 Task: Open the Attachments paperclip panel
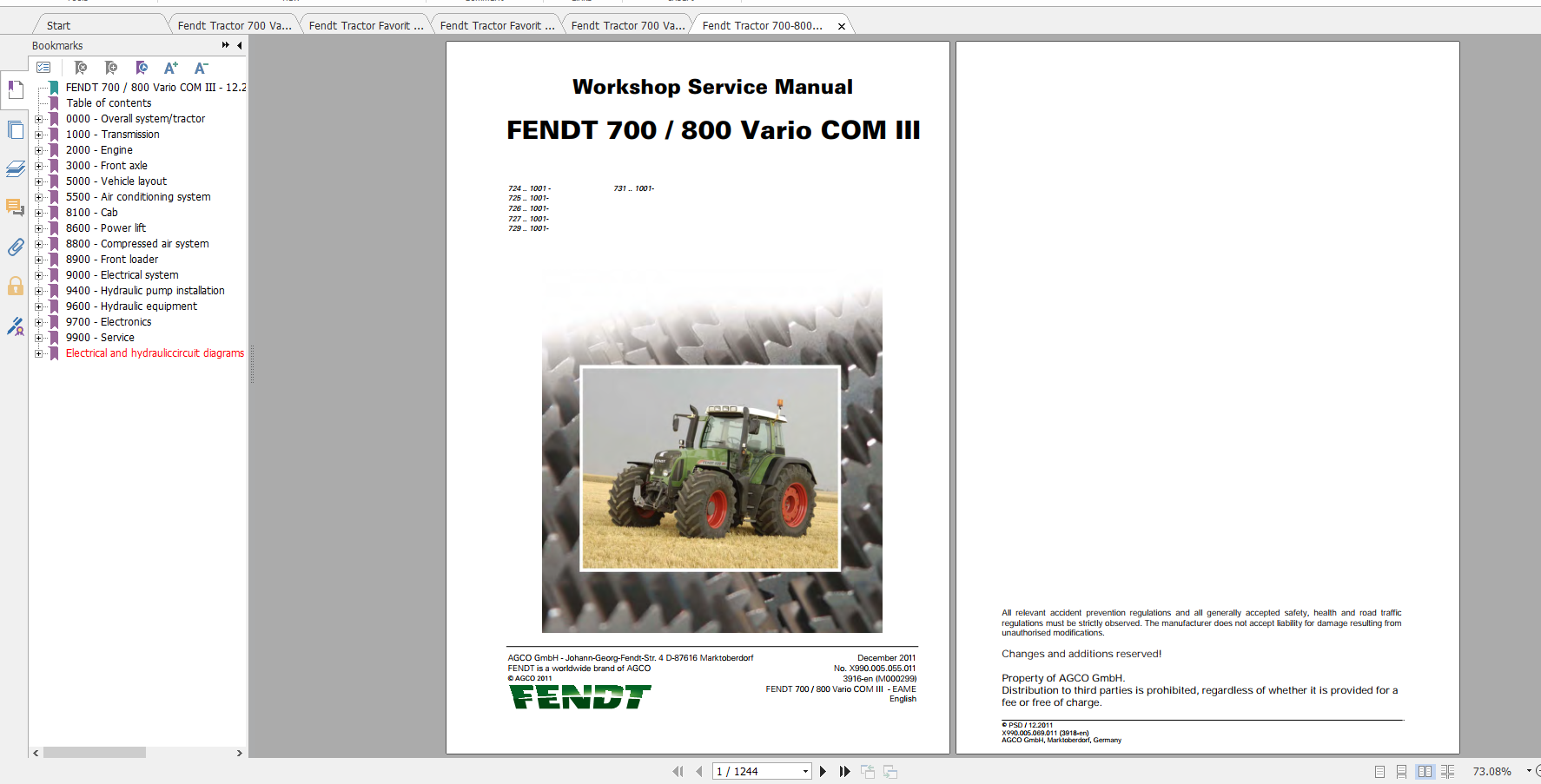point(15,247)
